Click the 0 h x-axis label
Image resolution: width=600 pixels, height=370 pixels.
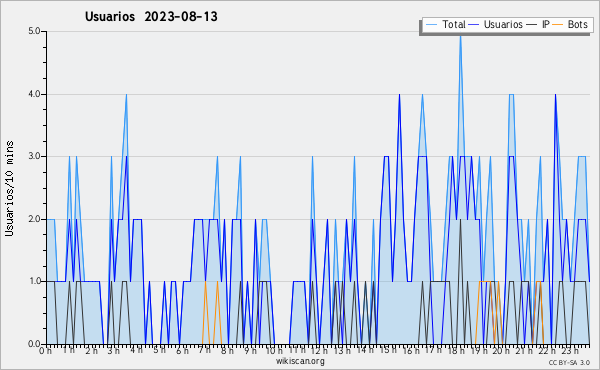point(46,350)
